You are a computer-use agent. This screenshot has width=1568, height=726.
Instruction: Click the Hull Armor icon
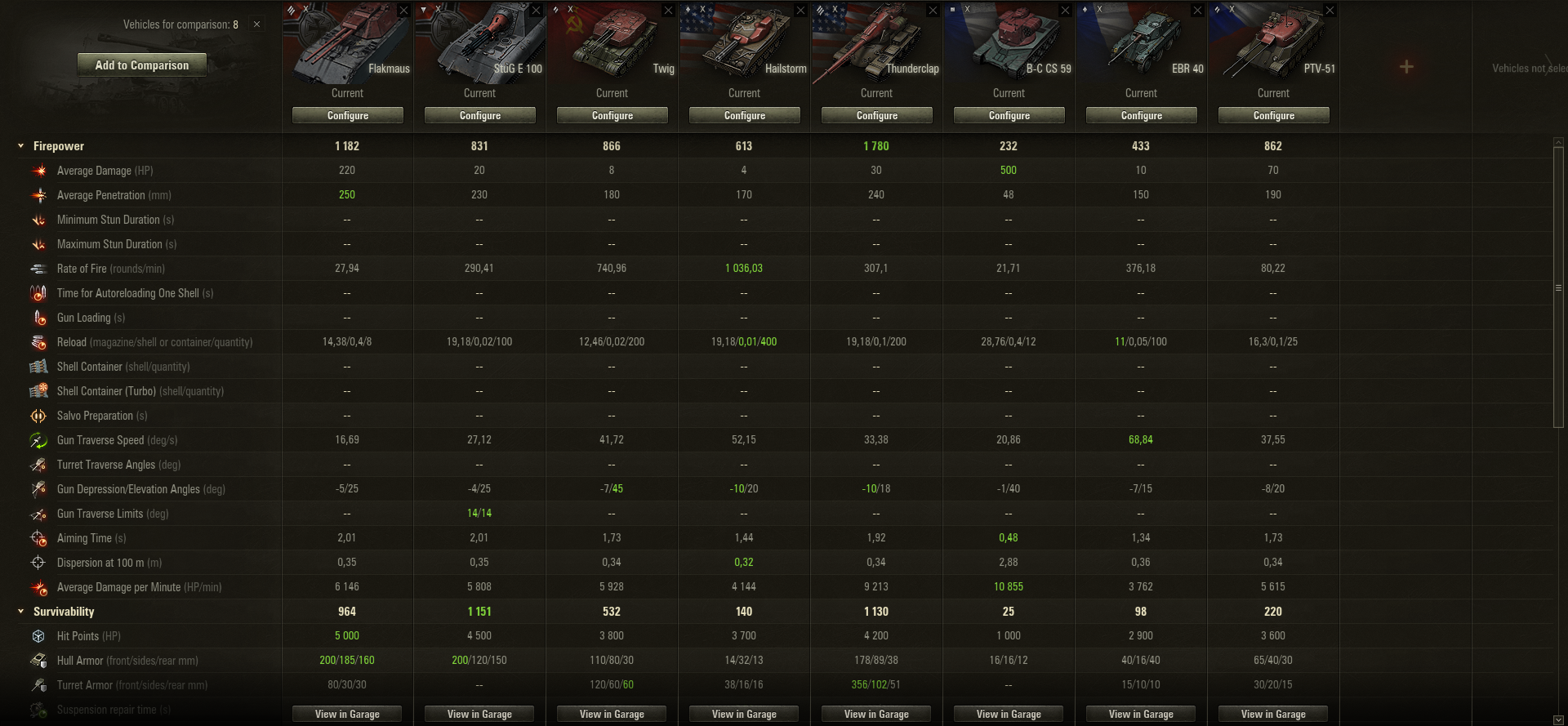(x=39, y=661)
